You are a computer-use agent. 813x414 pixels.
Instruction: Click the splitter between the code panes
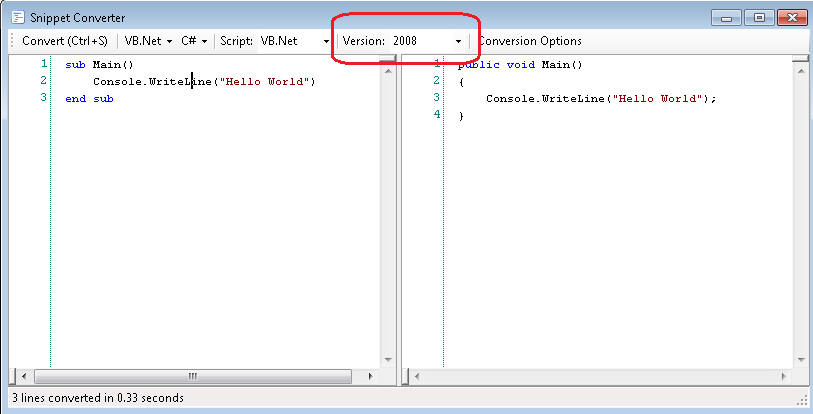[397, 220]
